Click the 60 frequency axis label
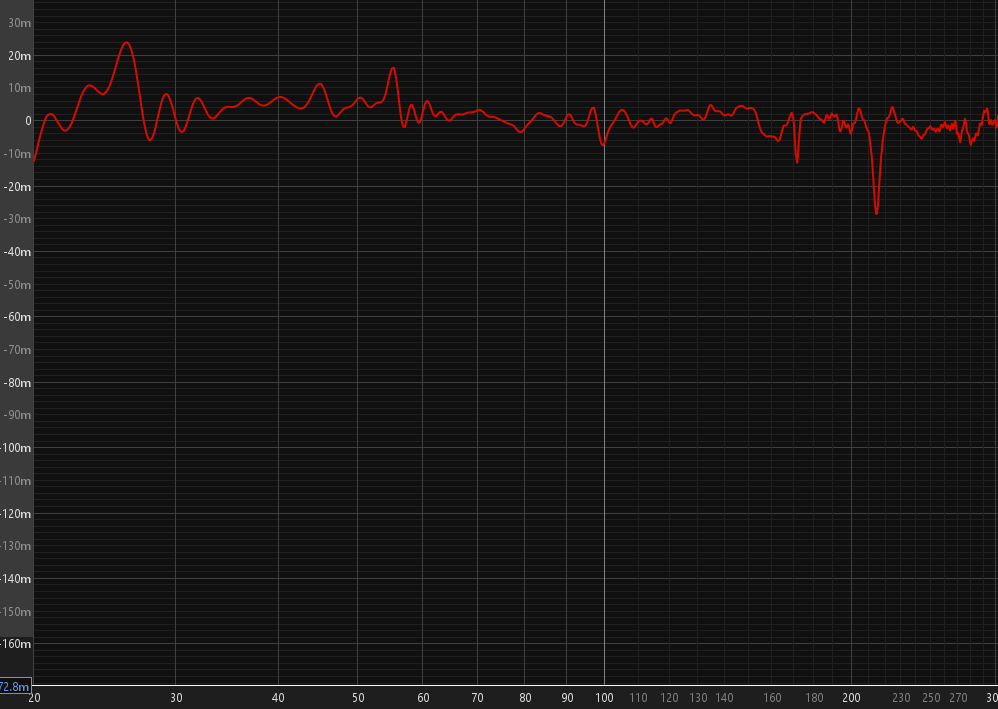 [x=423, y=698]
